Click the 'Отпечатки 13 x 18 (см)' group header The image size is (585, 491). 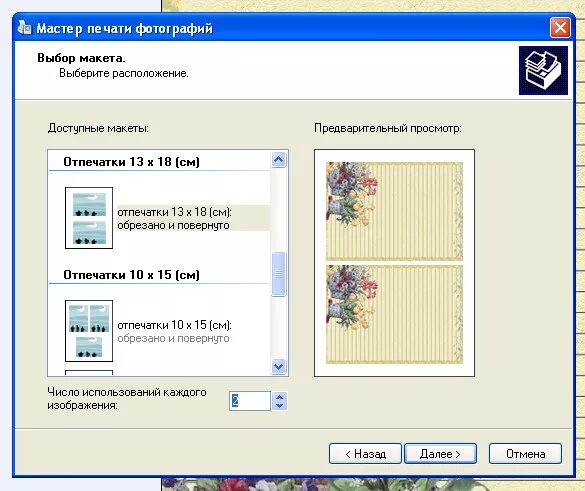(x=131, y=162)
